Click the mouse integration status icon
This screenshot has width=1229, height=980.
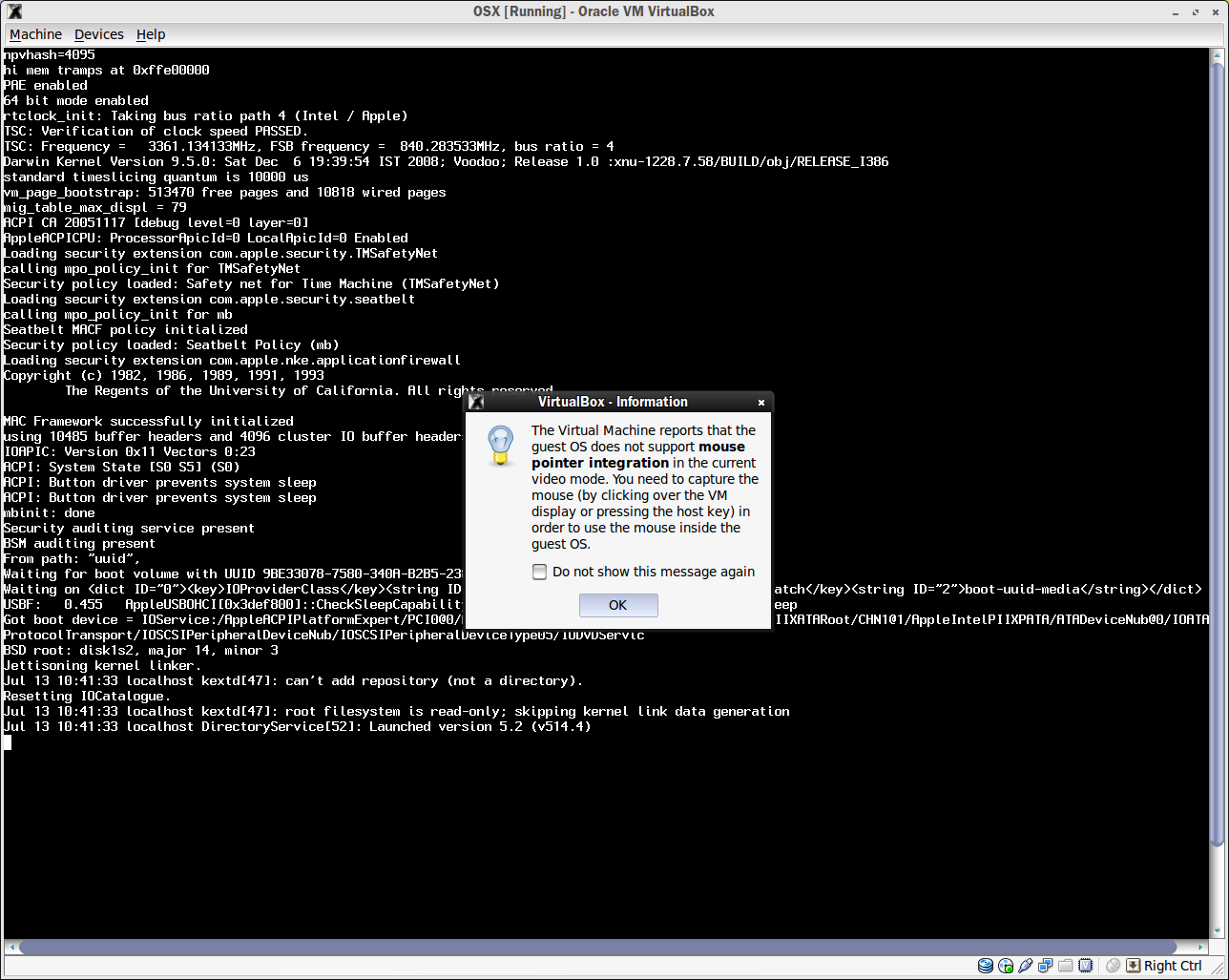click(1113, 966)
